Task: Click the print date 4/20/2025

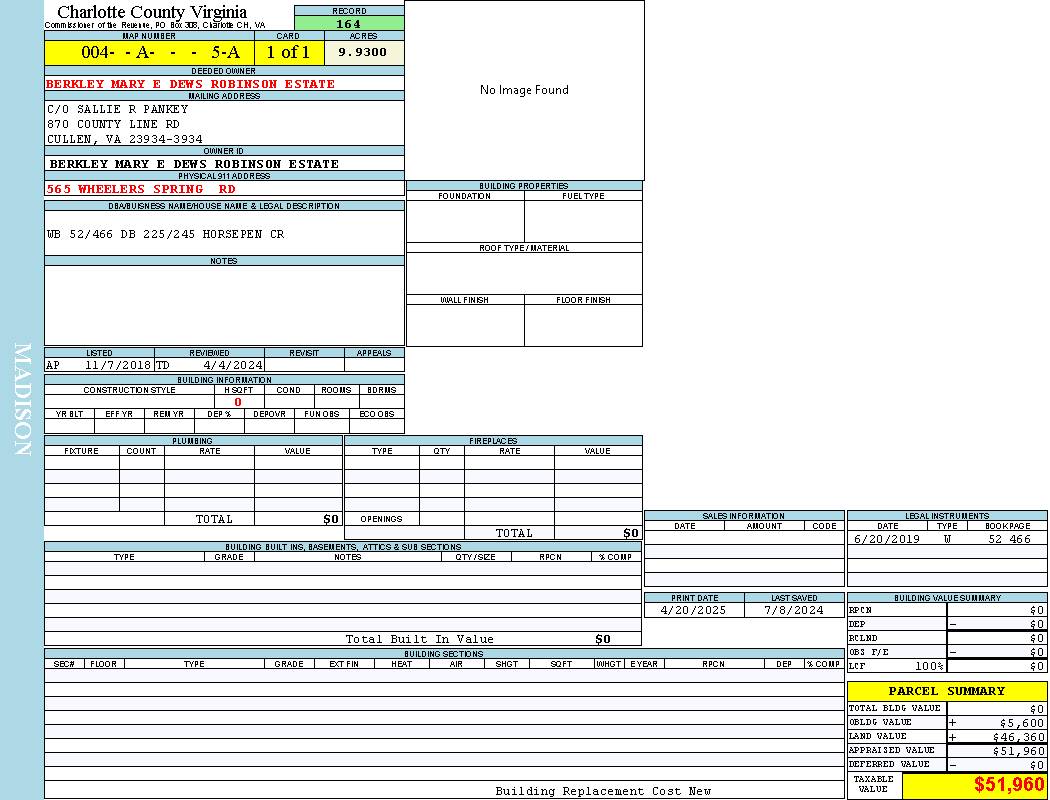Action: [694, 610]
